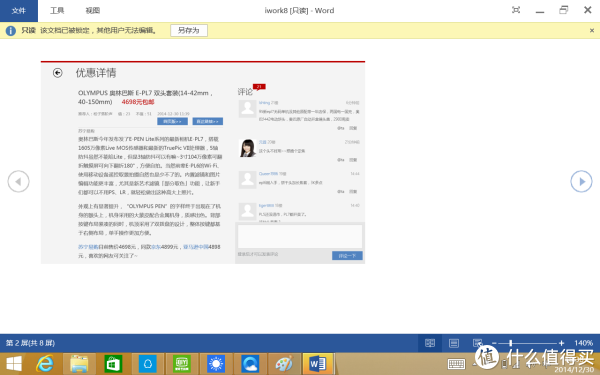
Task: Click the red 4698元包邮 price text
Action: (x=138, y=102)
